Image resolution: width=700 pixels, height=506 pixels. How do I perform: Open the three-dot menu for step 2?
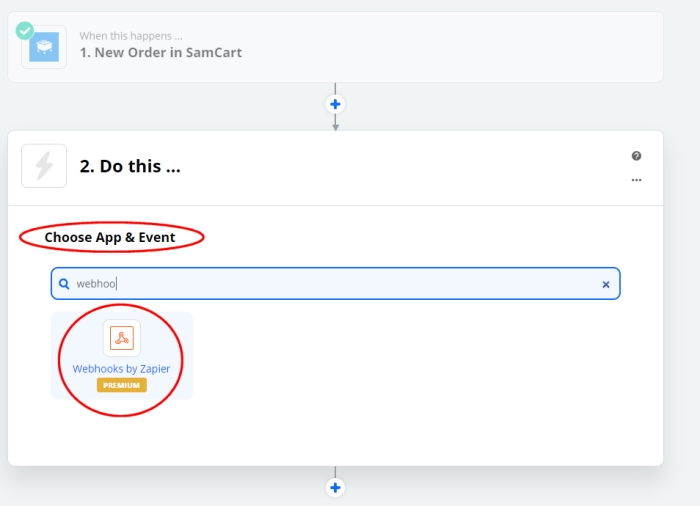tap(636, 180)
